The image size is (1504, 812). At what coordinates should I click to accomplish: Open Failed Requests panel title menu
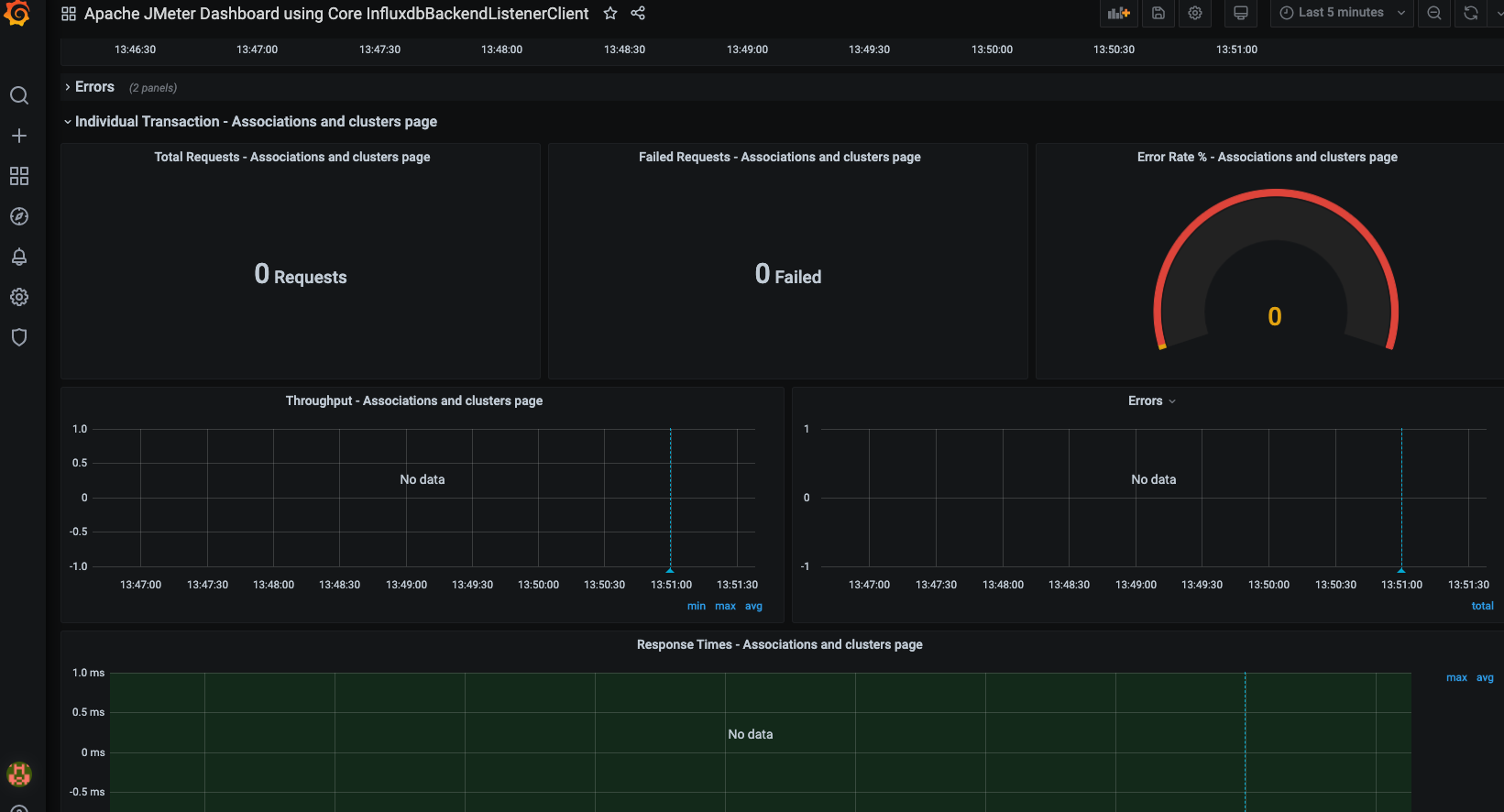[780, 157]
